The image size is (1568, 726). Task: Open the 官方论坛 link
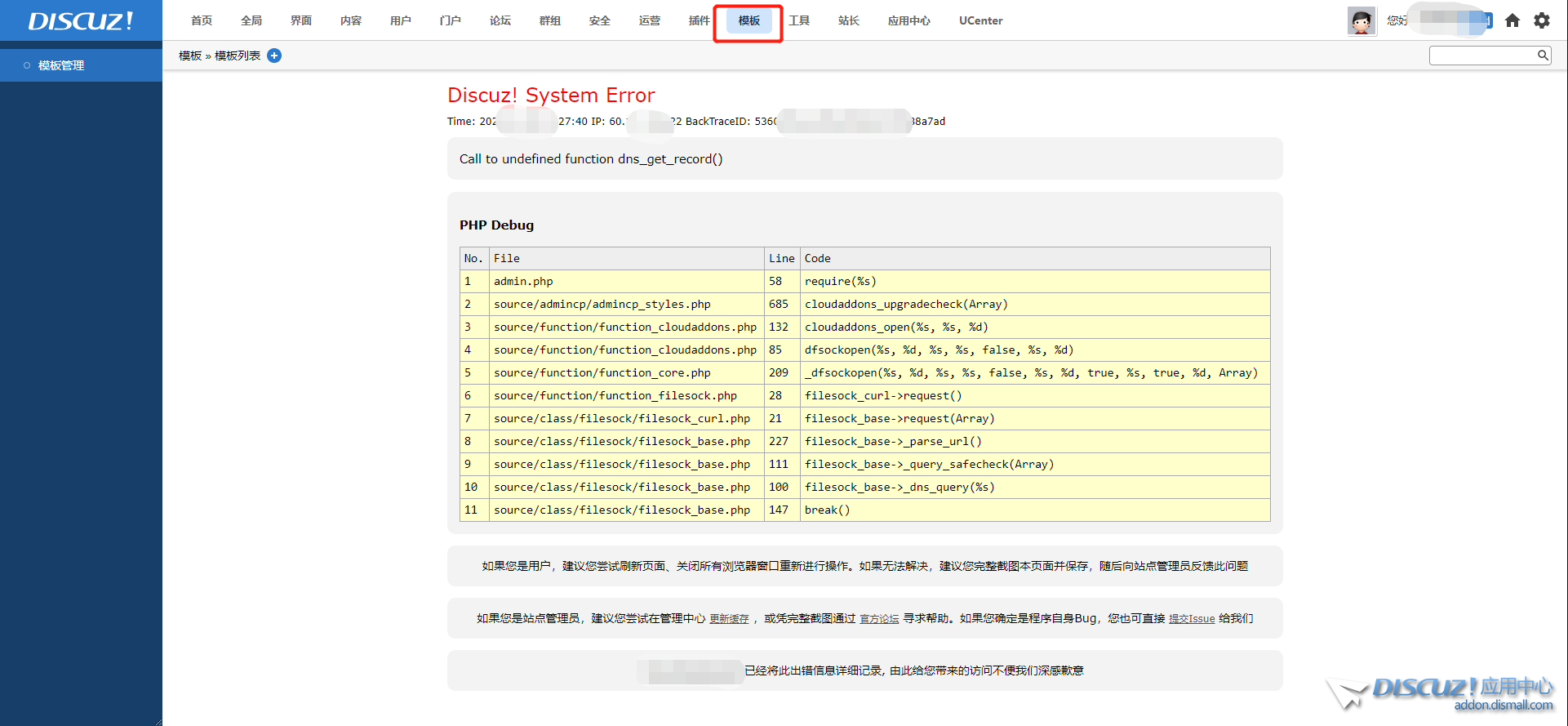point(879,619)
